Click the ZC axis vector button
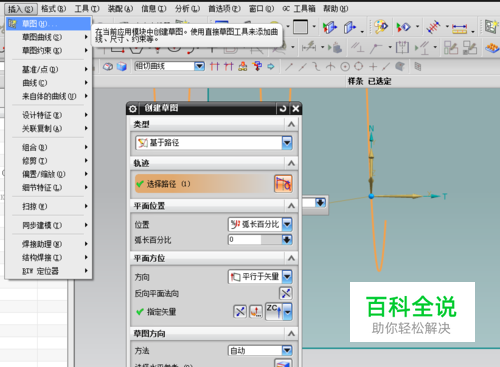Image resolution: width=500 pixels, height=367 pixels. click(x=274, y=312)
